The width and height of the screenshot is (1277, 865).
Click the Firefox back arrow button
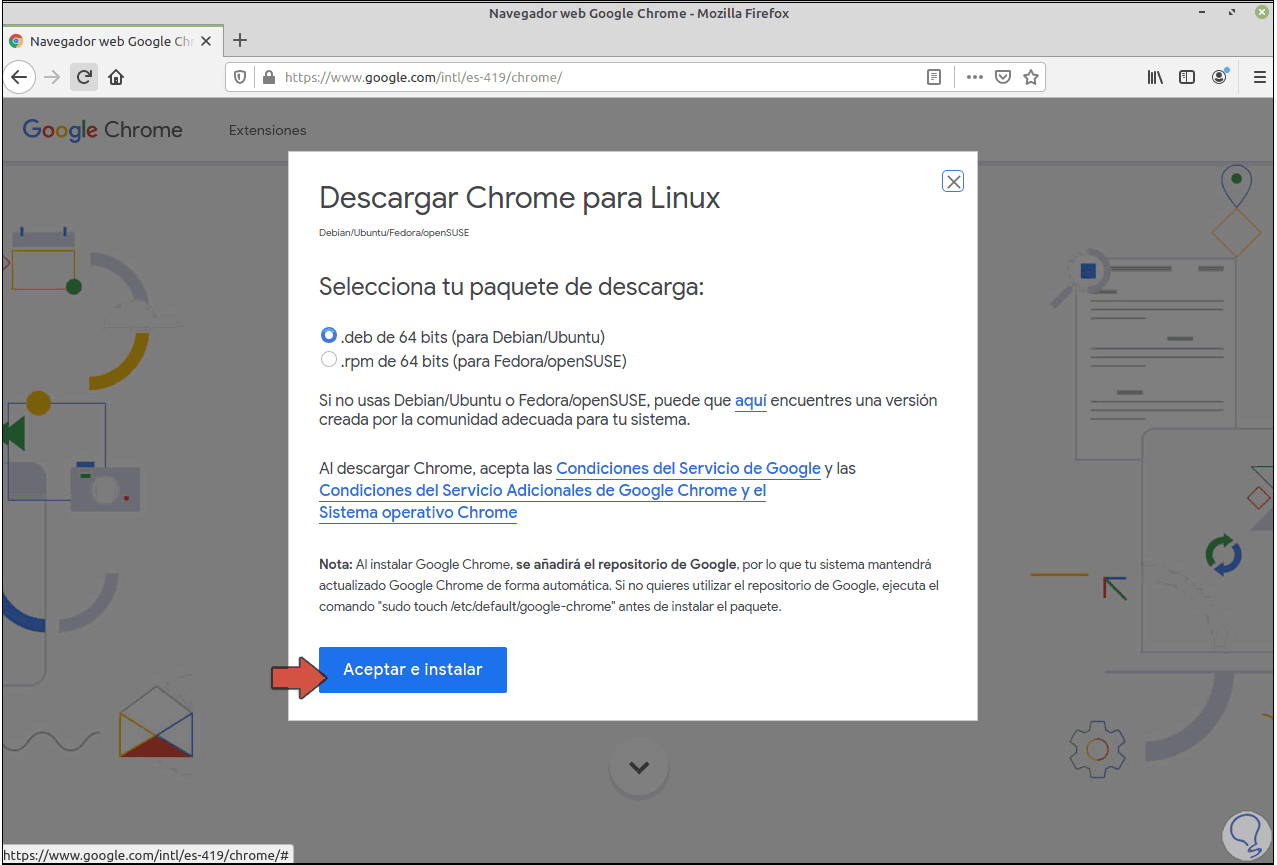19,77
